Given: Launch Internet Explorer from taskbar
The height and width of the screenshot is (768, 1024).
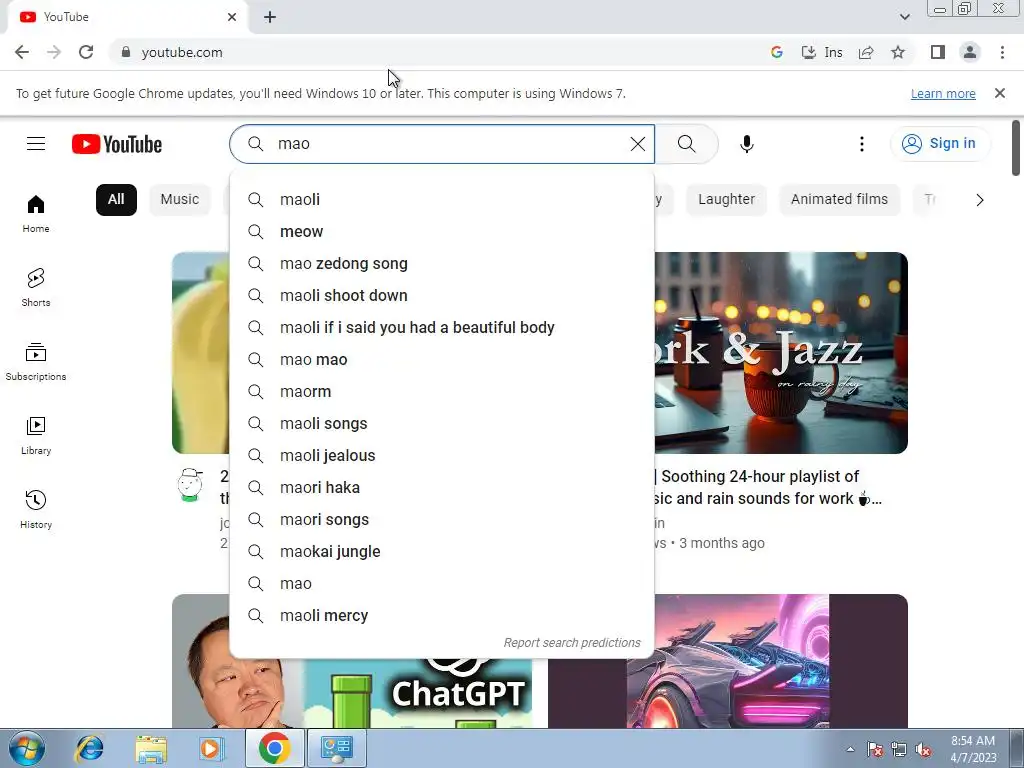Looking at the screenshot, I should (89, 748).
